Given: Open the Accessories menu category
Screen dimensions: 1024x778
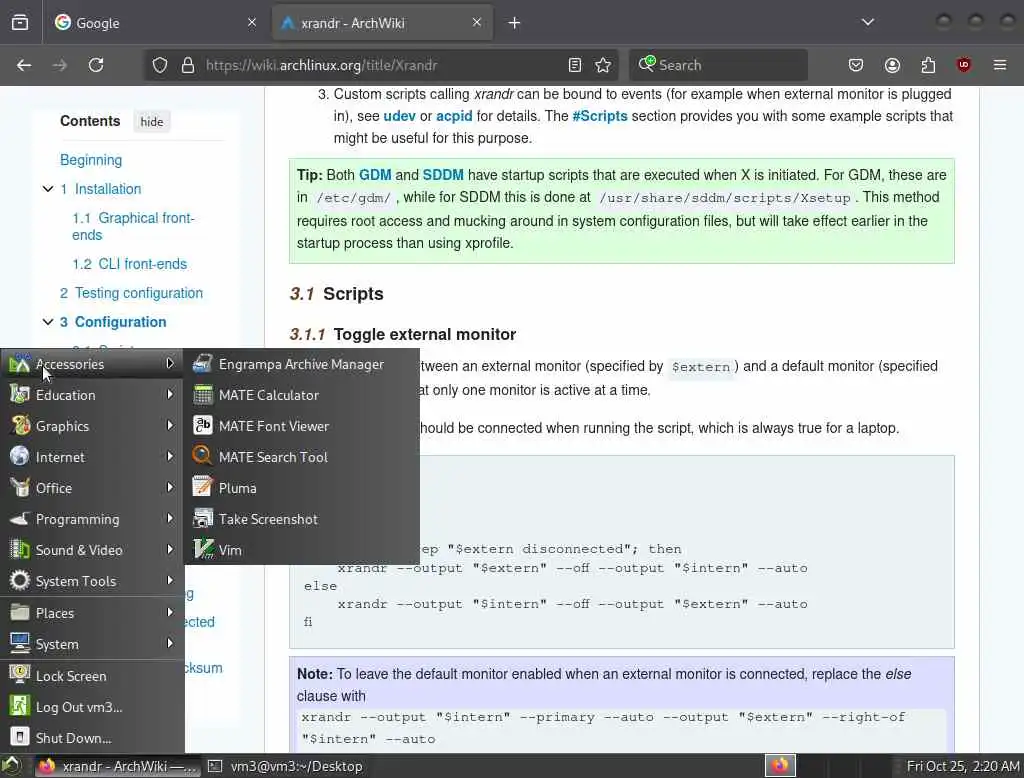Looking at the screenshot, I should pos(92,364).
